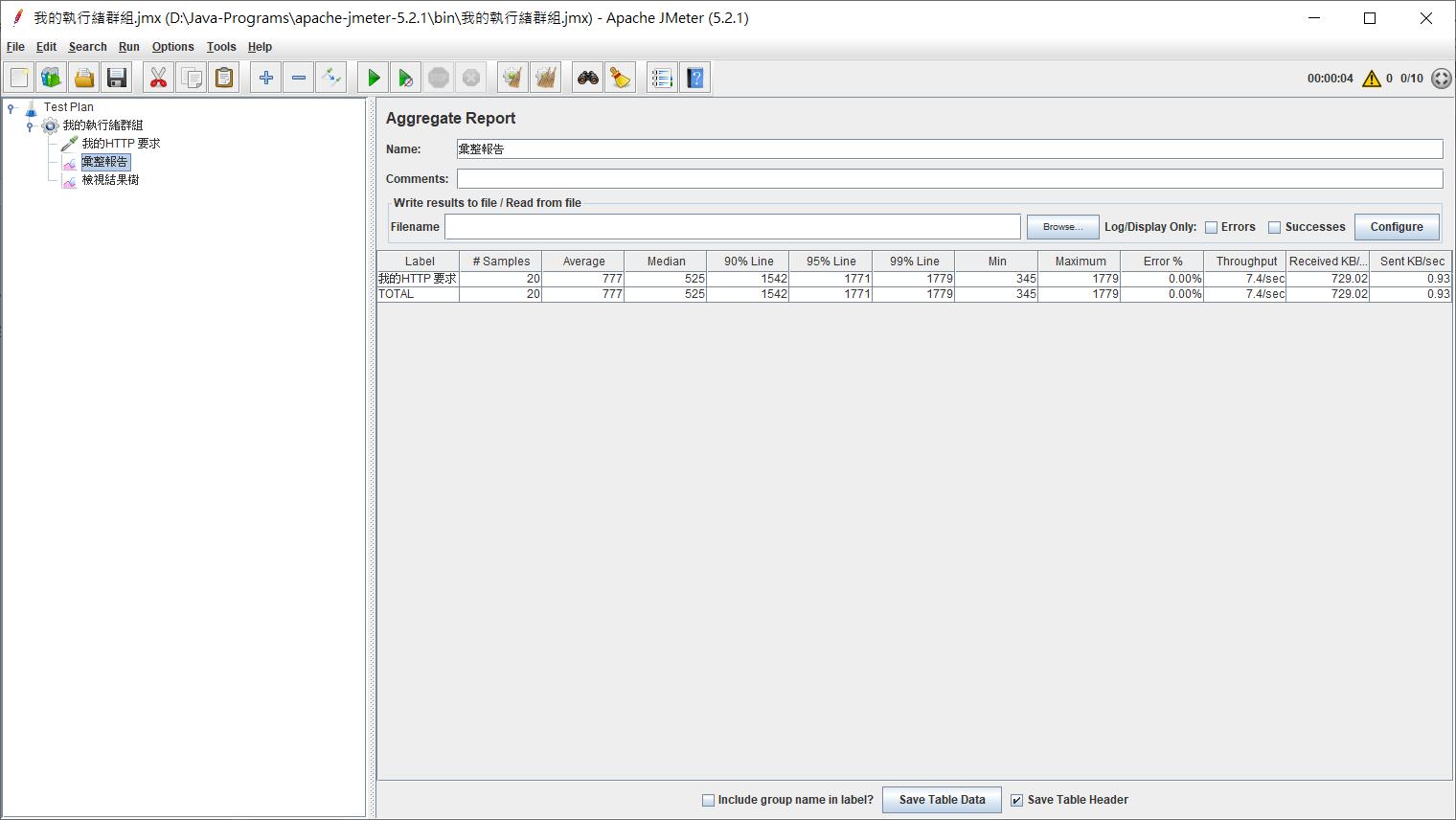1456x820 pixels.
Task: Enable the Successes only checkbox
Action: [x=1274, y=227]
